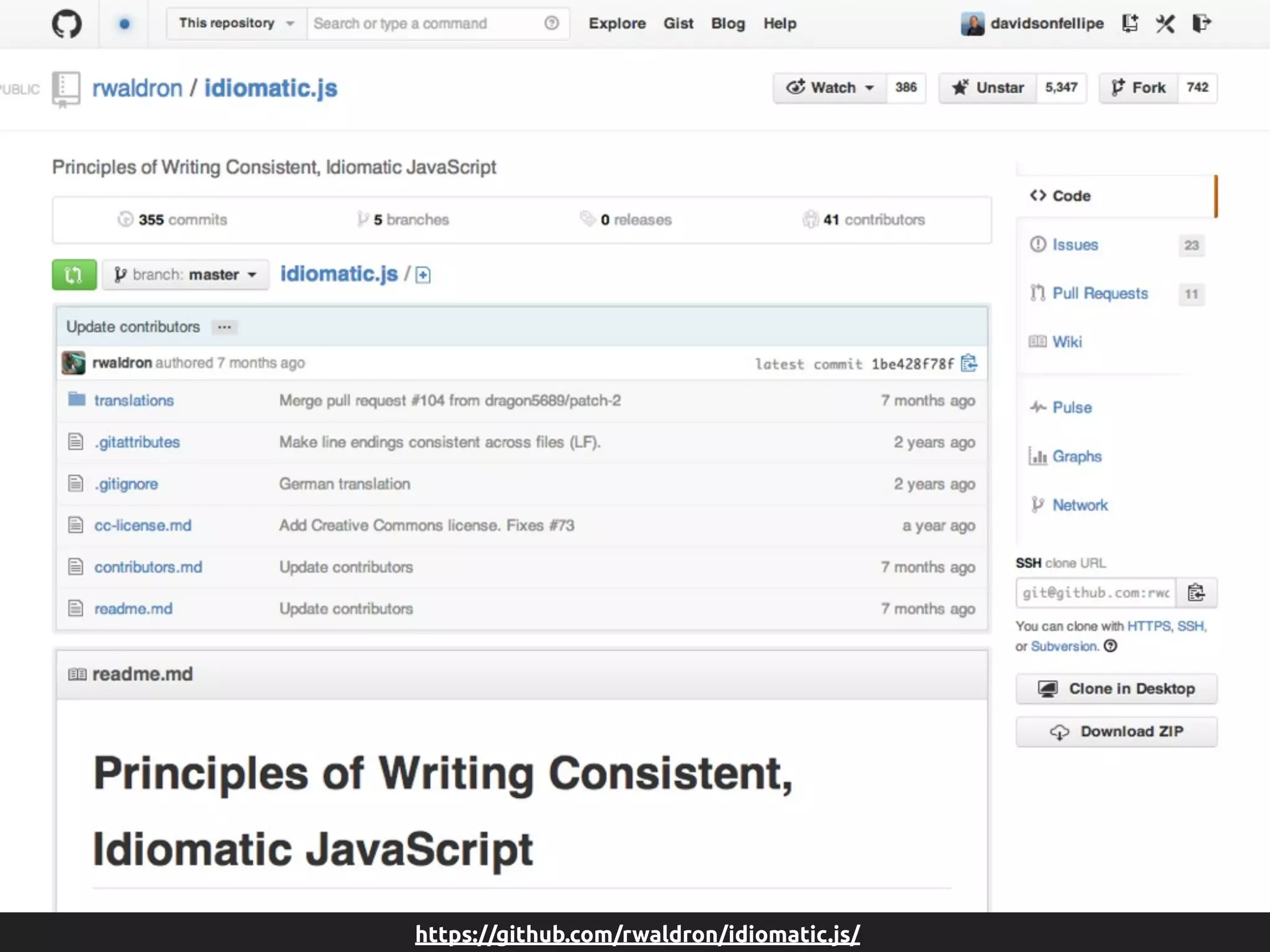Click the SSH clone URL text field
The height and width of the screenshot is (952, 1270).
(x=1096, y=593)
